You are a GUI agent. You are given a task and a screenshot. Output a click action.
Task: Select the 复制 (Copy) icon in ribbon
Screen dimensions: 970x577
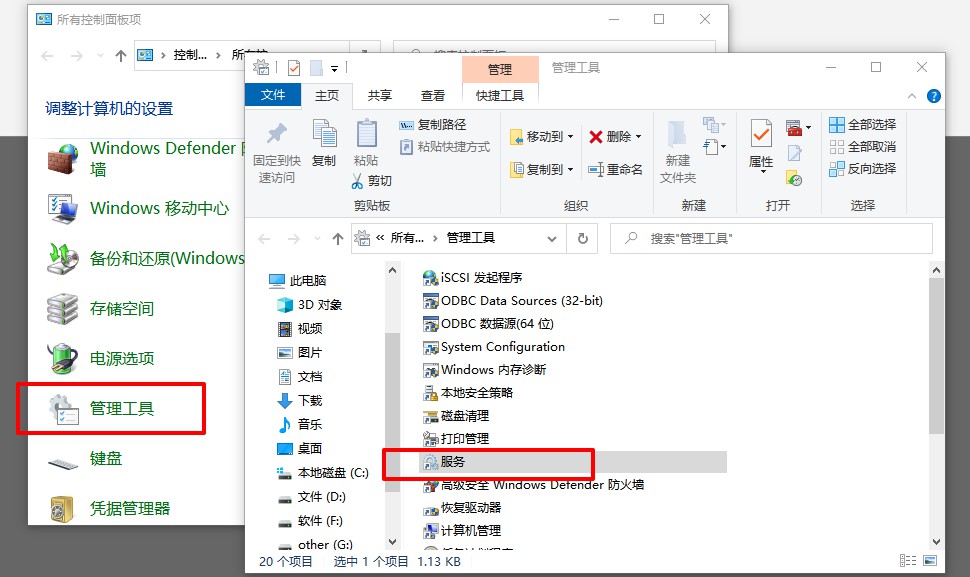click(323, 138)
